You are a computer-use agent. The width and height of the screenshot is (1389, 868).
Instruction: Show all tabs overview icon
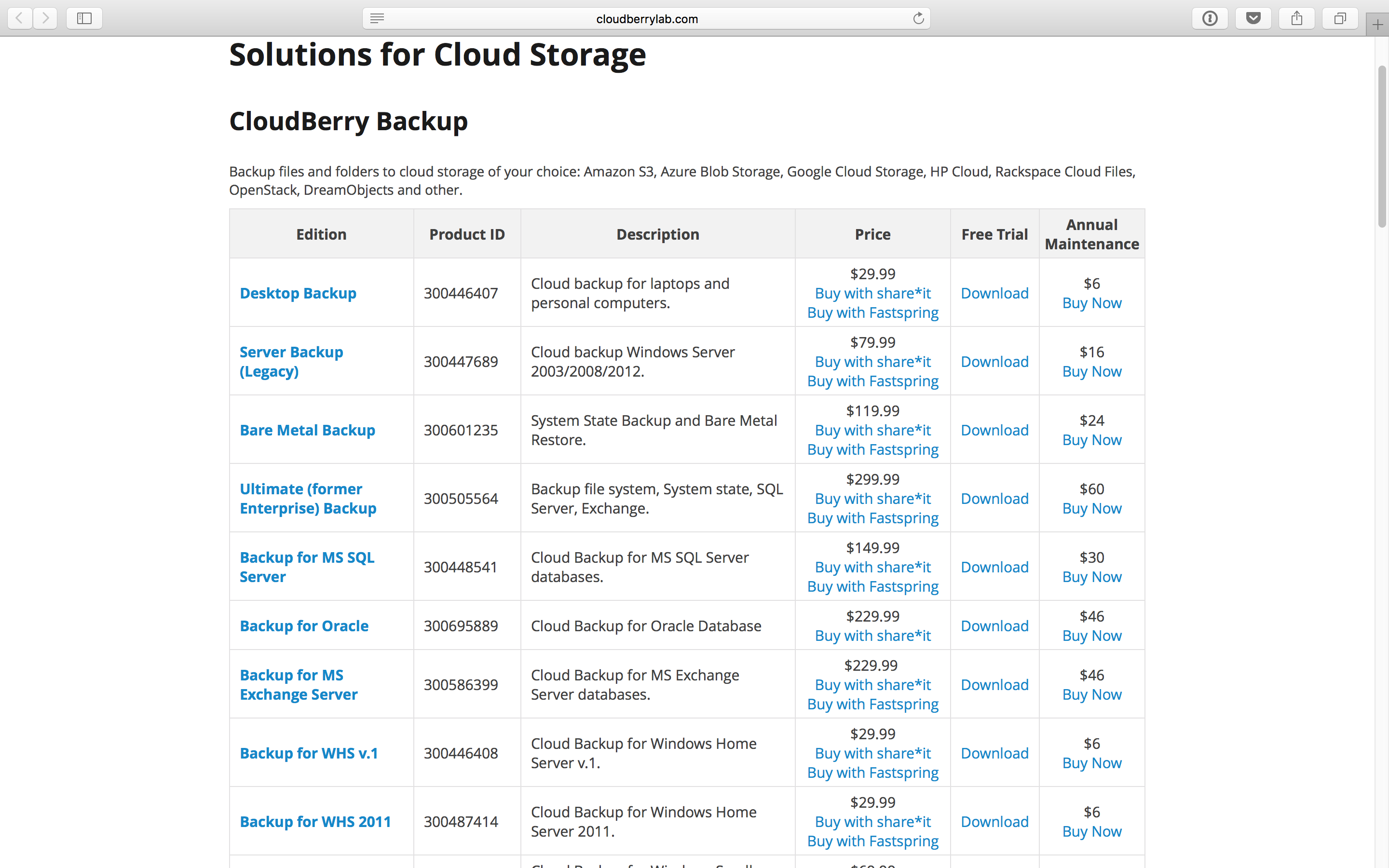(x=1340, y=18)
